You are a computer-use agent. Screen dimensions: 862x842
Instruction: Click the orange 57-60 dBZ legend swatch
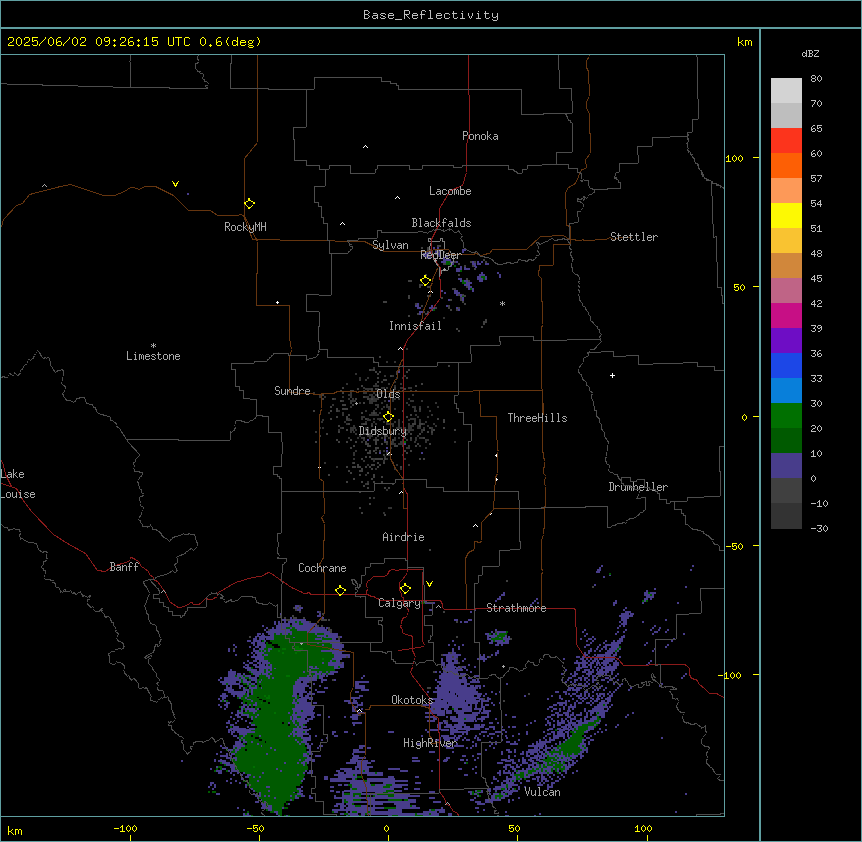click(786, 165)
